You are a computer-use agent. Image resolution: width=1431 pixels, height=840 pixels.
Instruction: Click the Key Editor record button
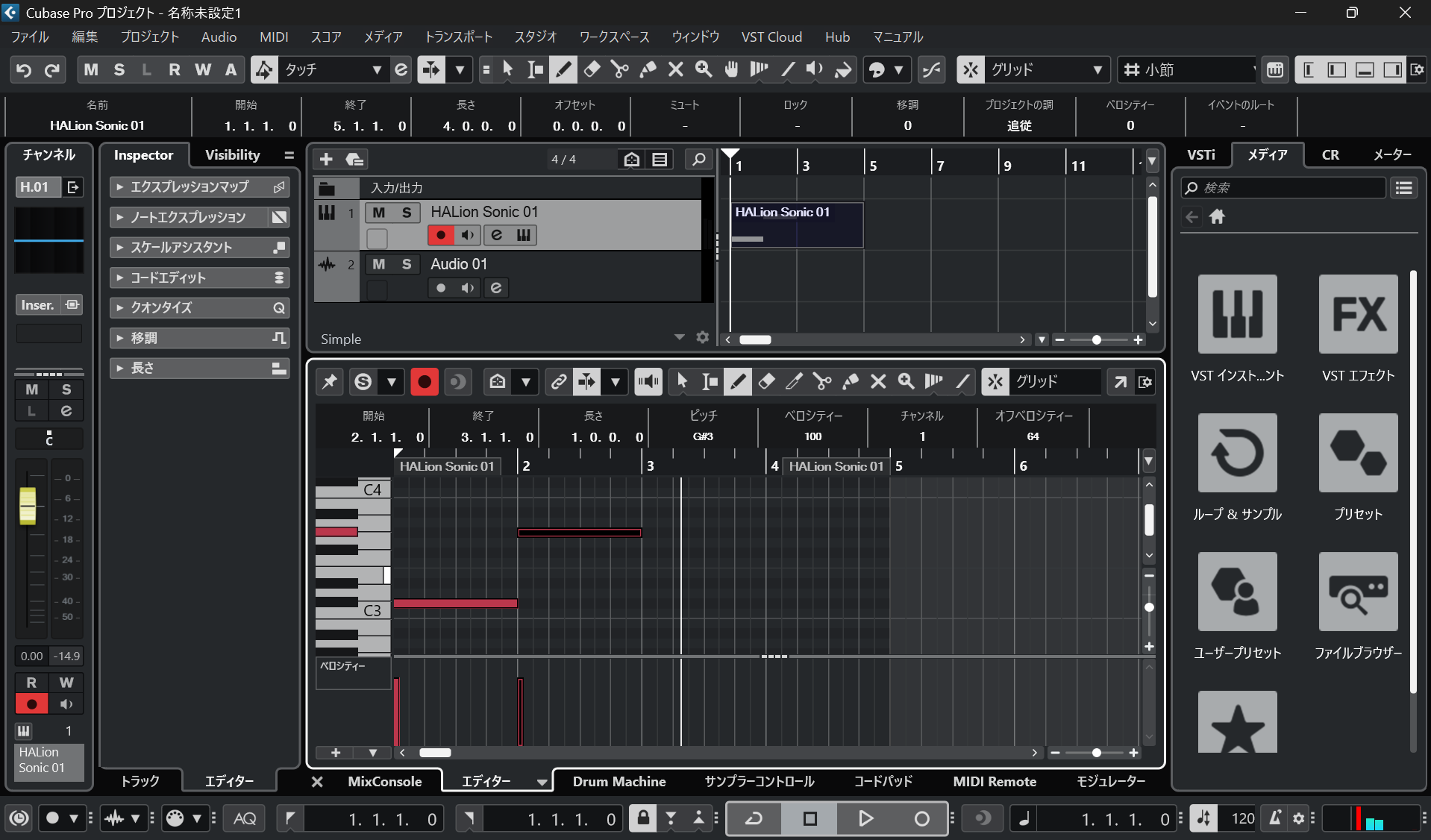pyautogui.click(x=424, y=382)
